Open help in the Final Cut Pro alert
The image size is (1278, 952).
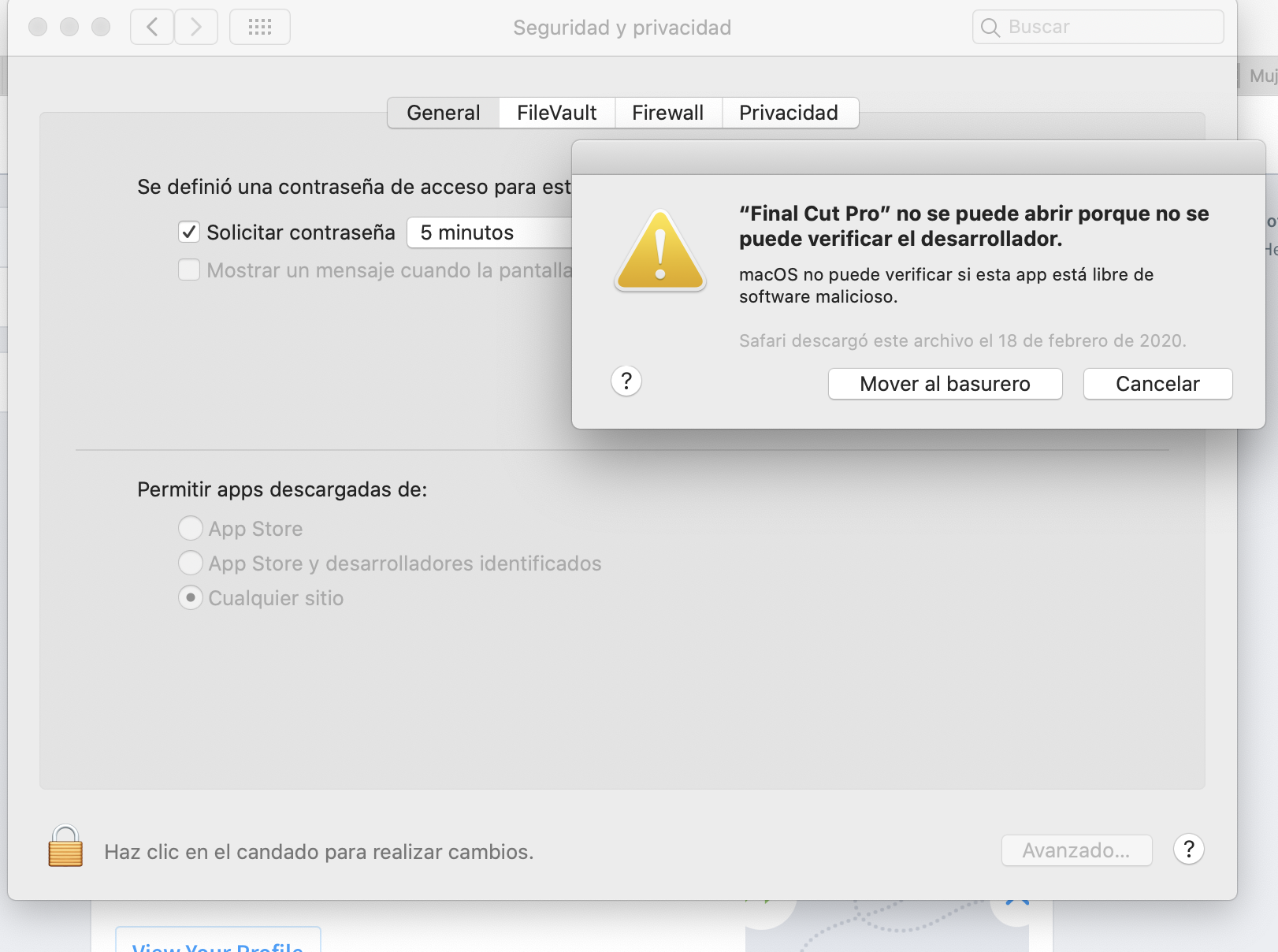coord(626,381)
